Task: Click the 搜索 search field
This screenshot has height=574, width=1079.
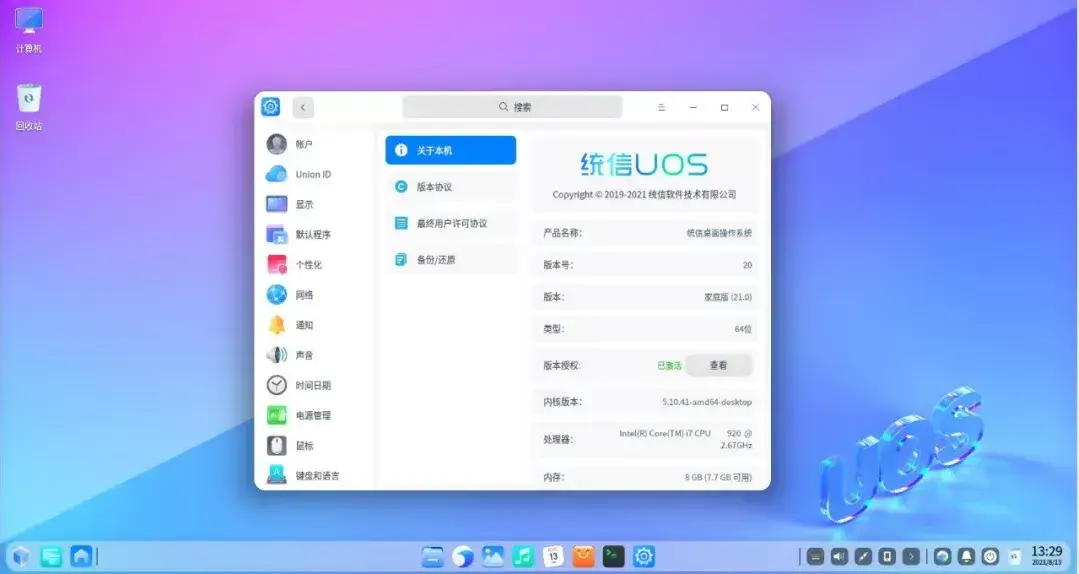Action: click(x=513, y=107)
